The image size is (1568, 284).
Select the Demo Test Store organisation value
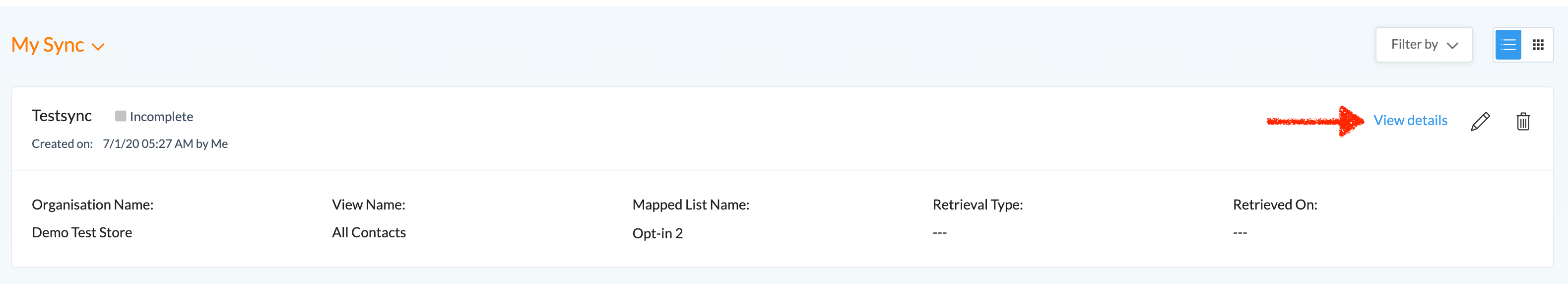click(x=81, y=233)
